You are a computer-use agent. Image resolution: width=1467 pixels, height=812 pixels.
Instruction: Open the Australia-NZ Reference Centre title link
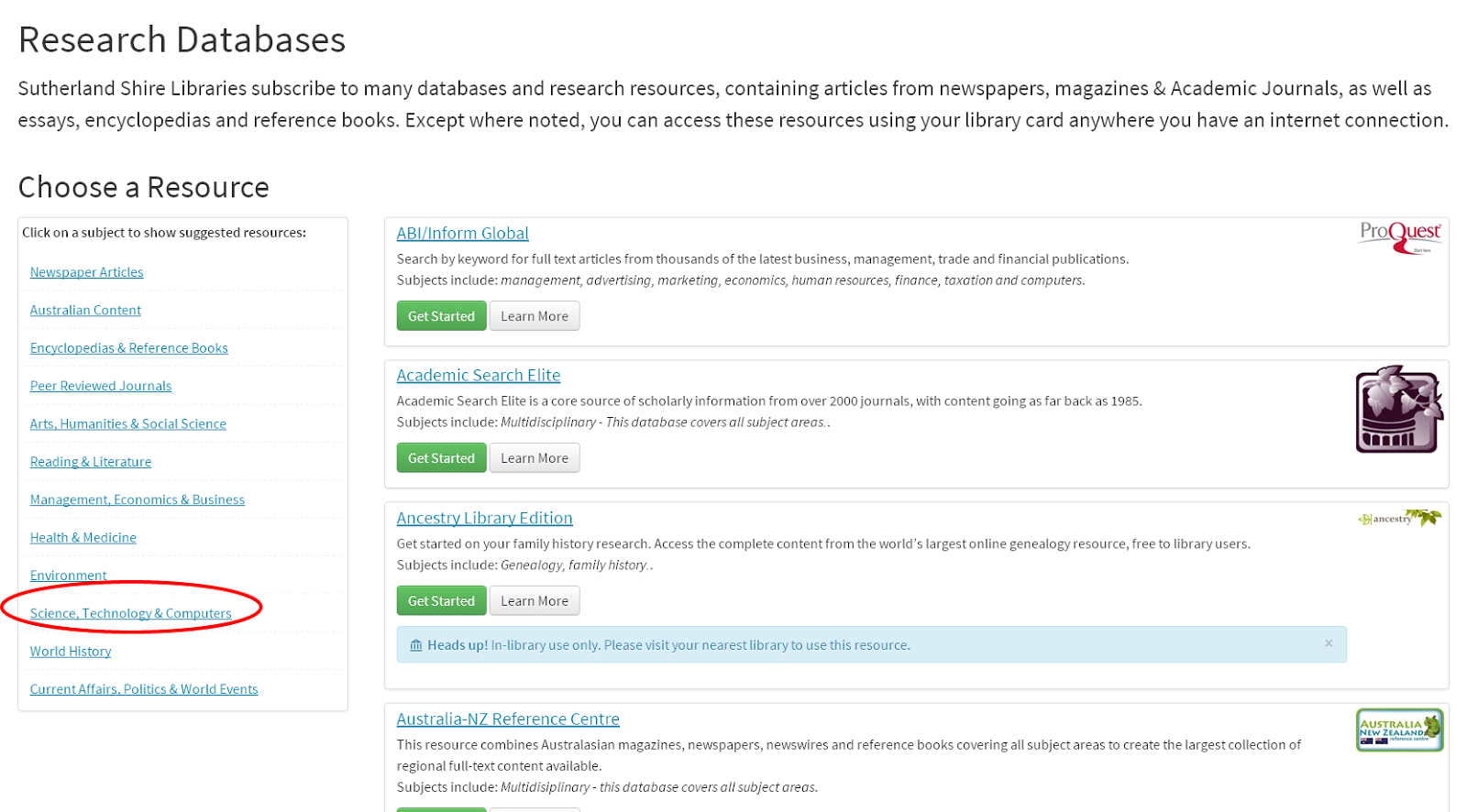[508, 719]
